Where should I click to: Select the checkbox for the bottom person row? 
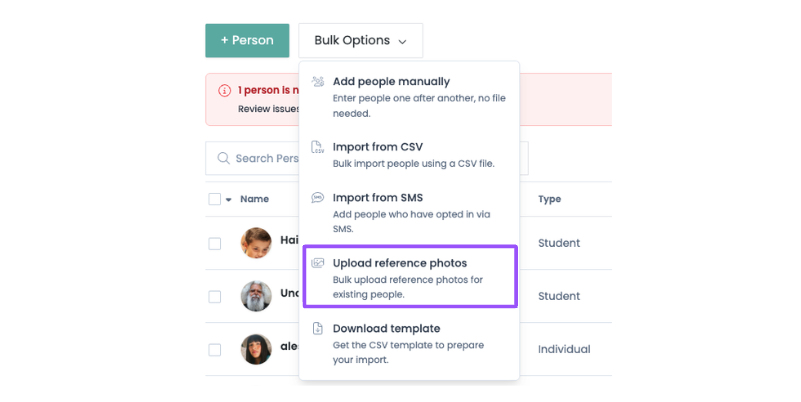(215, 350)
